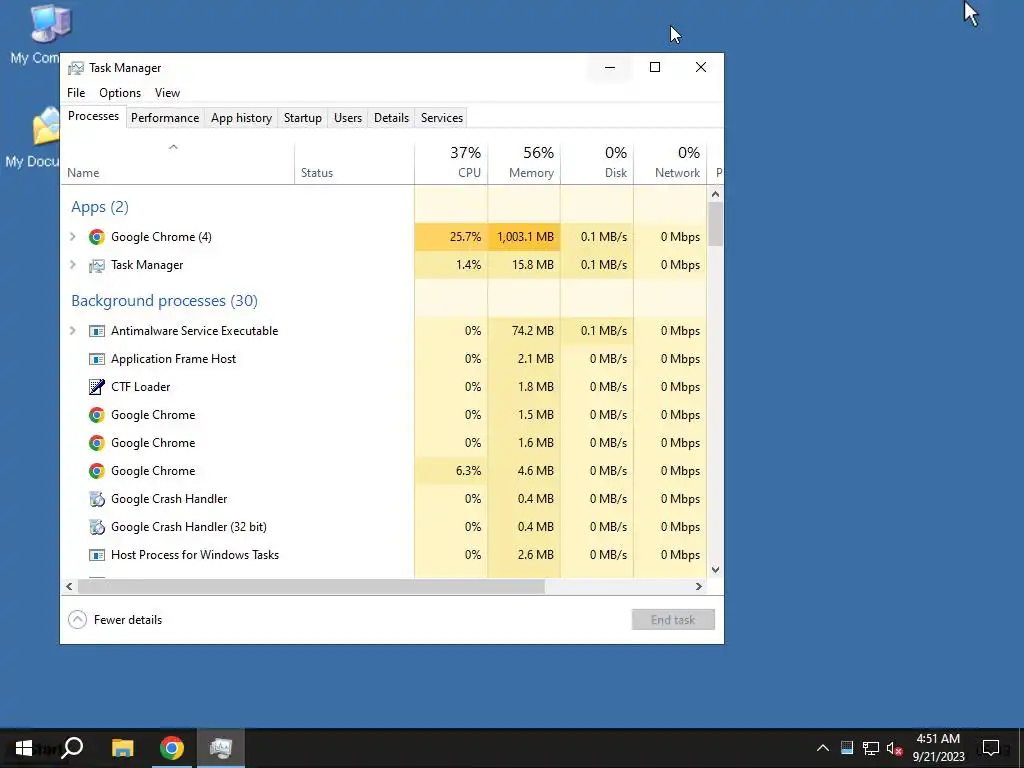The height and width of the screenshot is (768, 1024).
Task: Click the system tray device icon next to the chevron
Action: click(847, 748)
